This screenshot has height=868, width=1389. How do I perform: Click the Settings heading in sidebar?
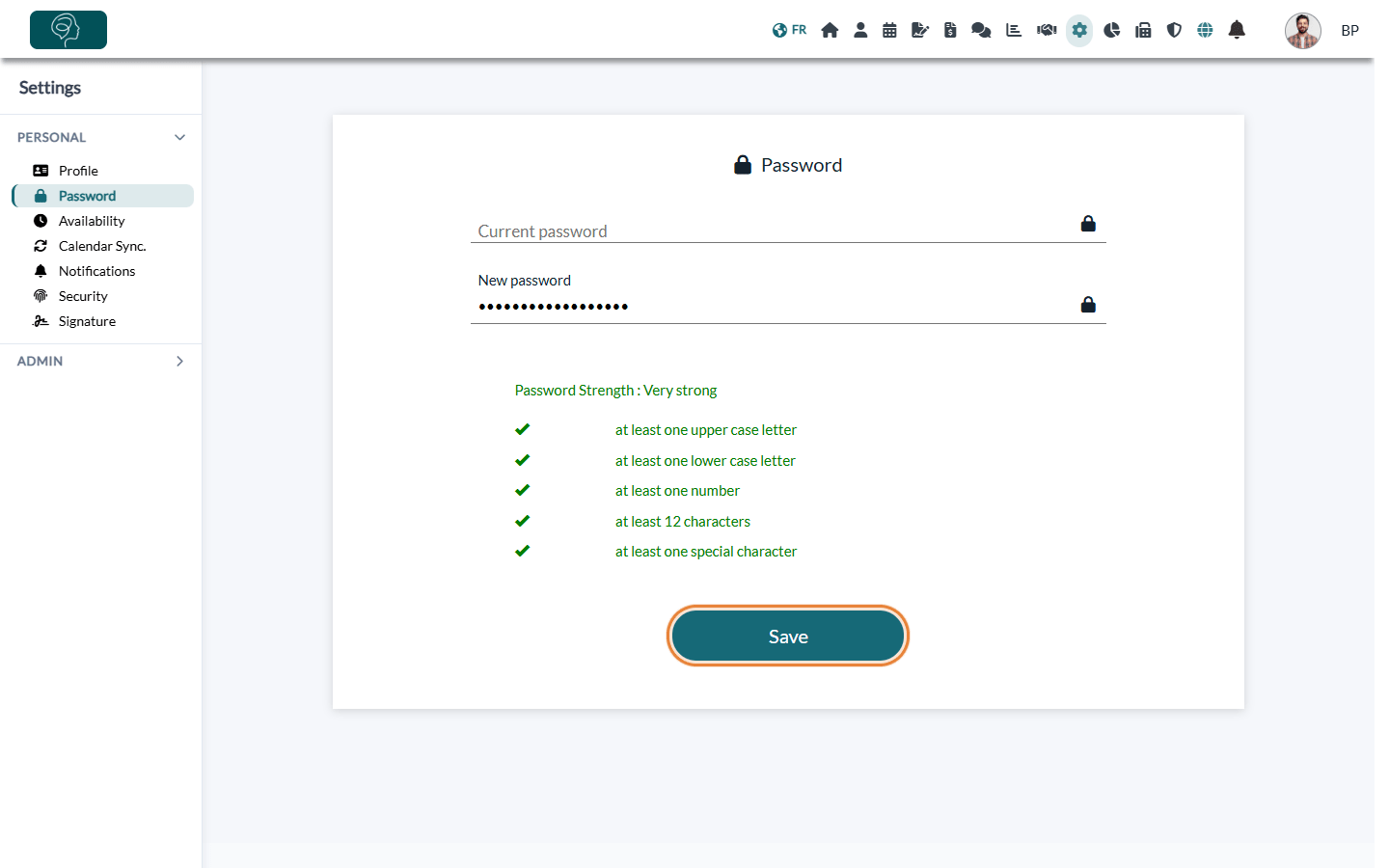pos(50,88)
